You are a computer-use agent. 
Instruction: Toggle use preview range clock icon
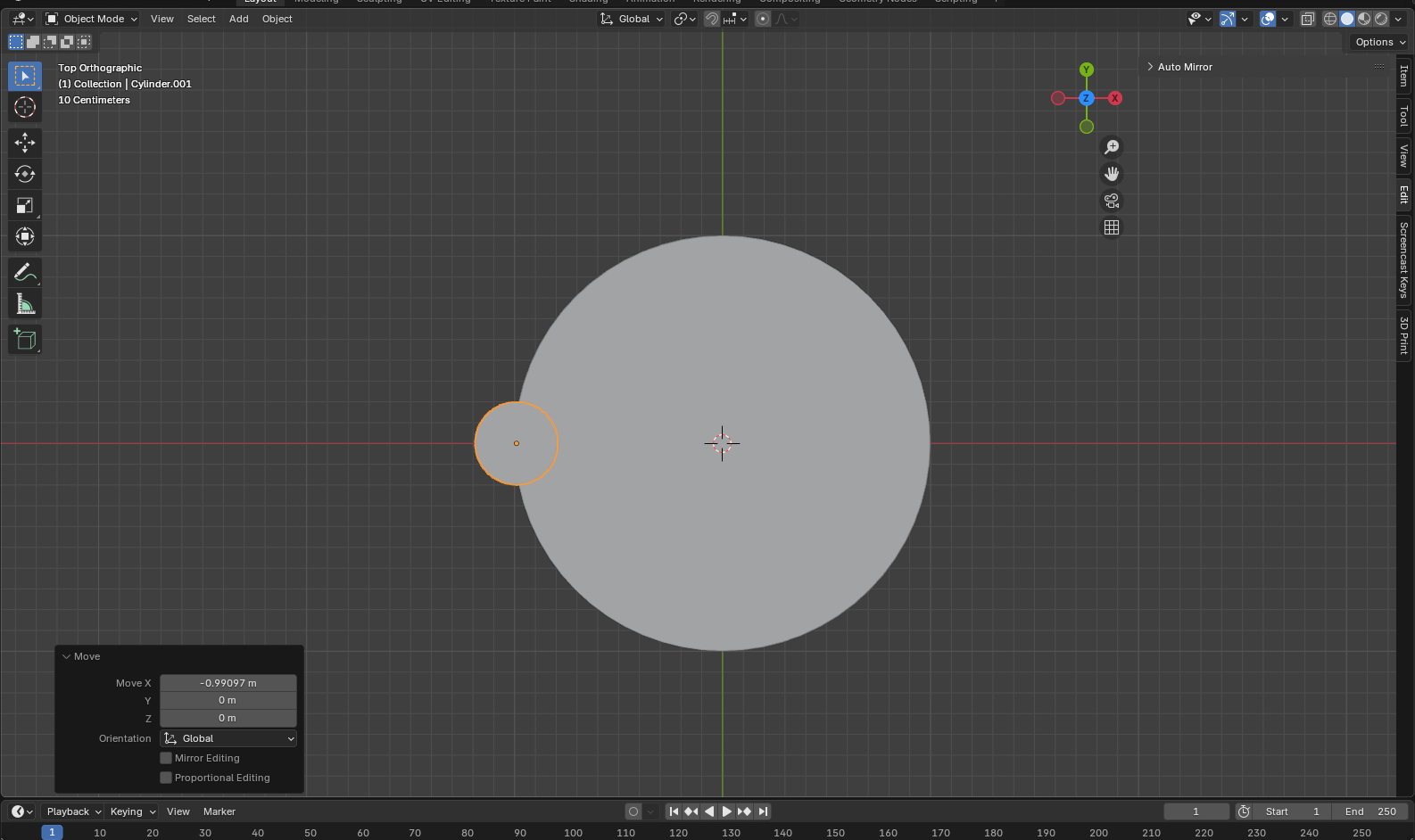[x=1244, y=811]
